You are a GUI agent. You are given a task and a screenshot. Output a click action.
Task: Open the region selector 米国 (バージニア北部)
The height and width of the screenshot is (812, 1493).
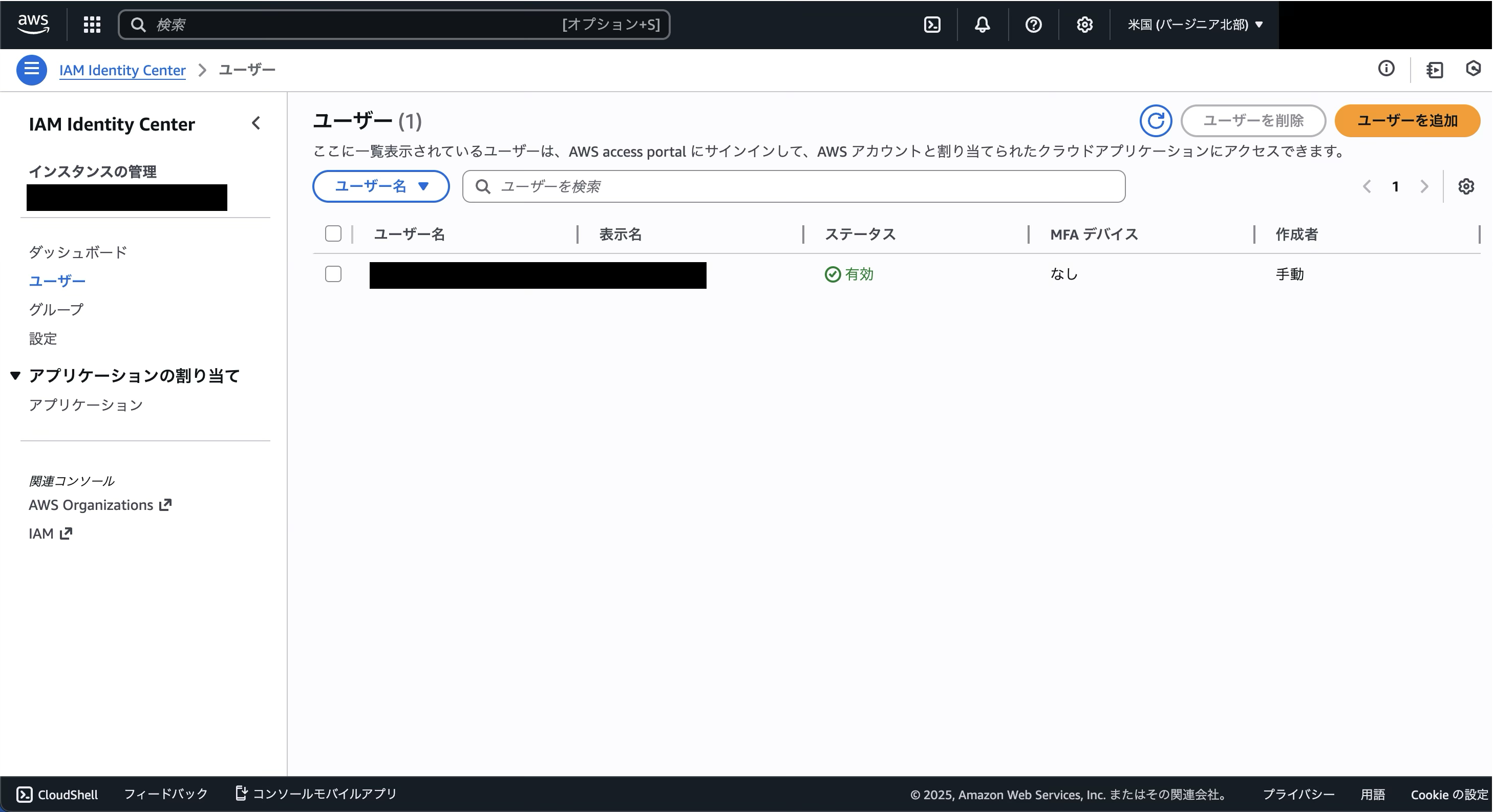1195,25
